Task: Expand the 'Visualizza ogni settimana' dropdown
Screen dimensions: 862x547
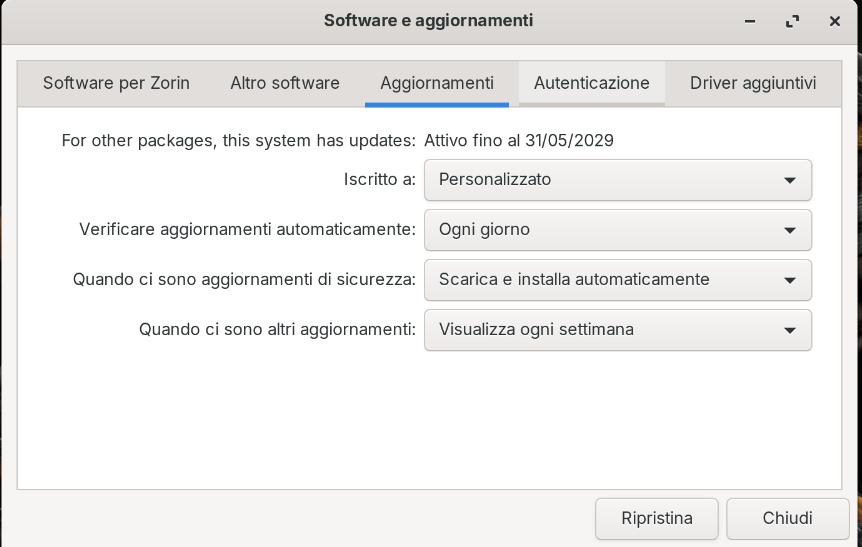Action: [617, 330]
